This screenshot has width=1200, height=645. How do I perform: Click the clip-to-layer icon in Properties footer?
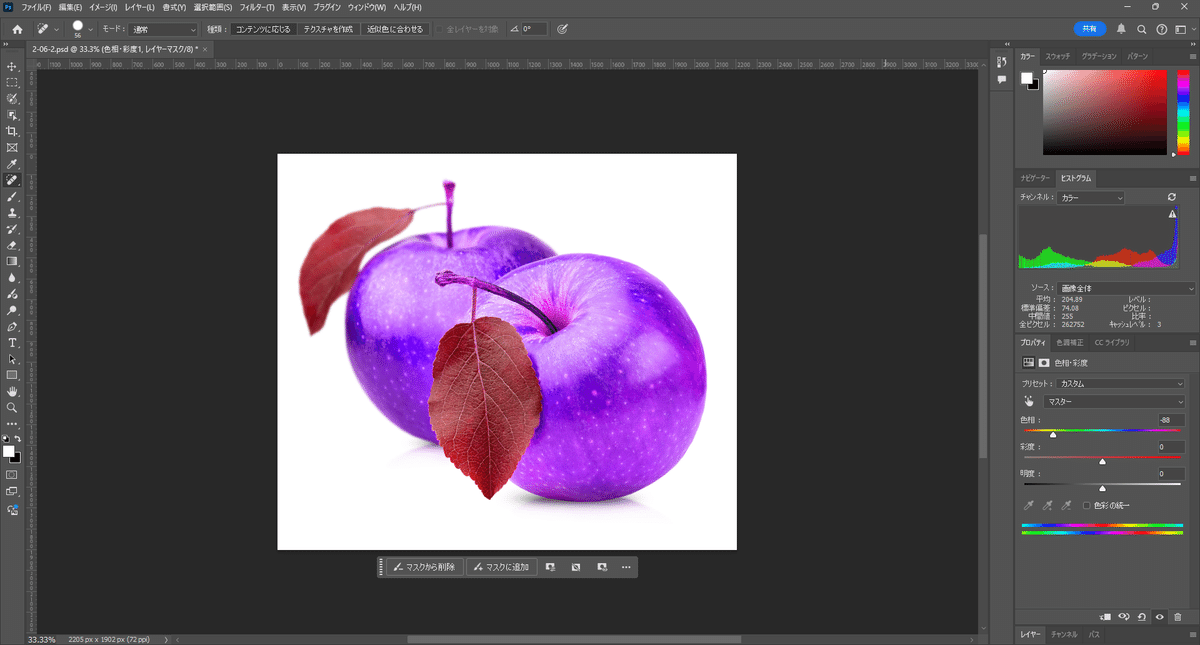[1105, 617]
